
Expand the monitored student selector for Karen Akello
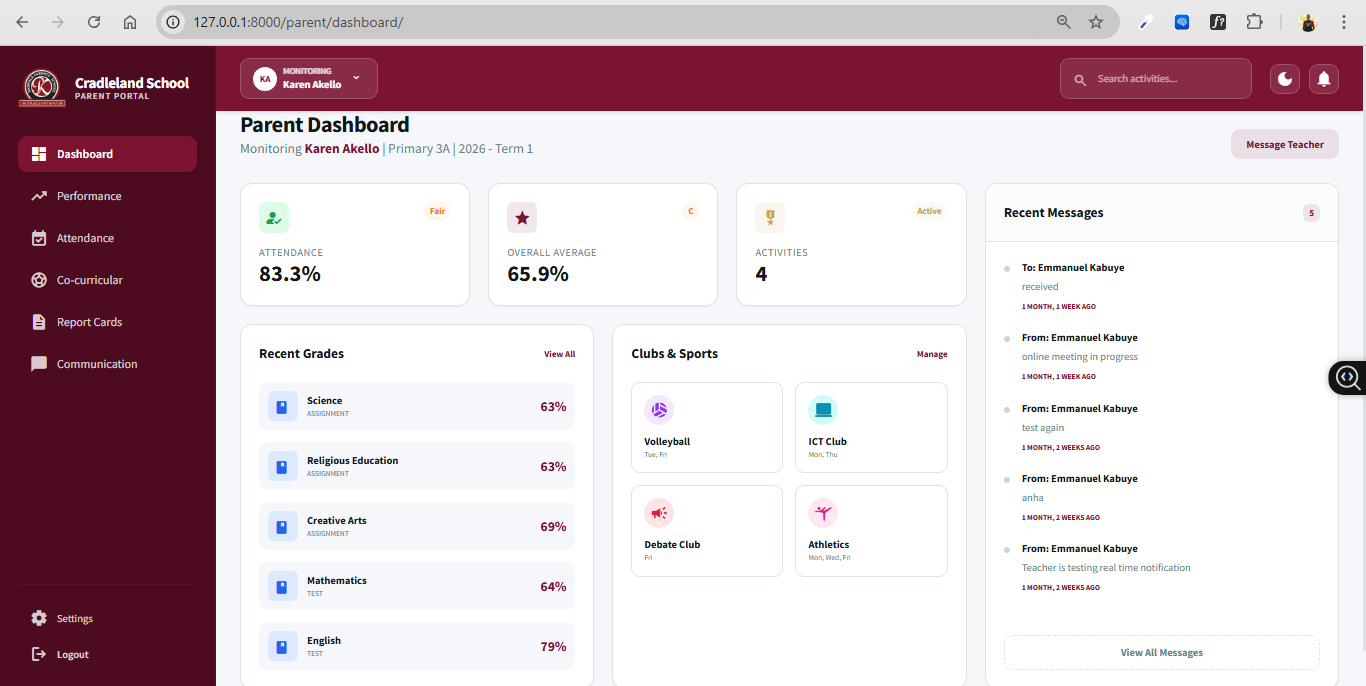click(x=354, y=77)
